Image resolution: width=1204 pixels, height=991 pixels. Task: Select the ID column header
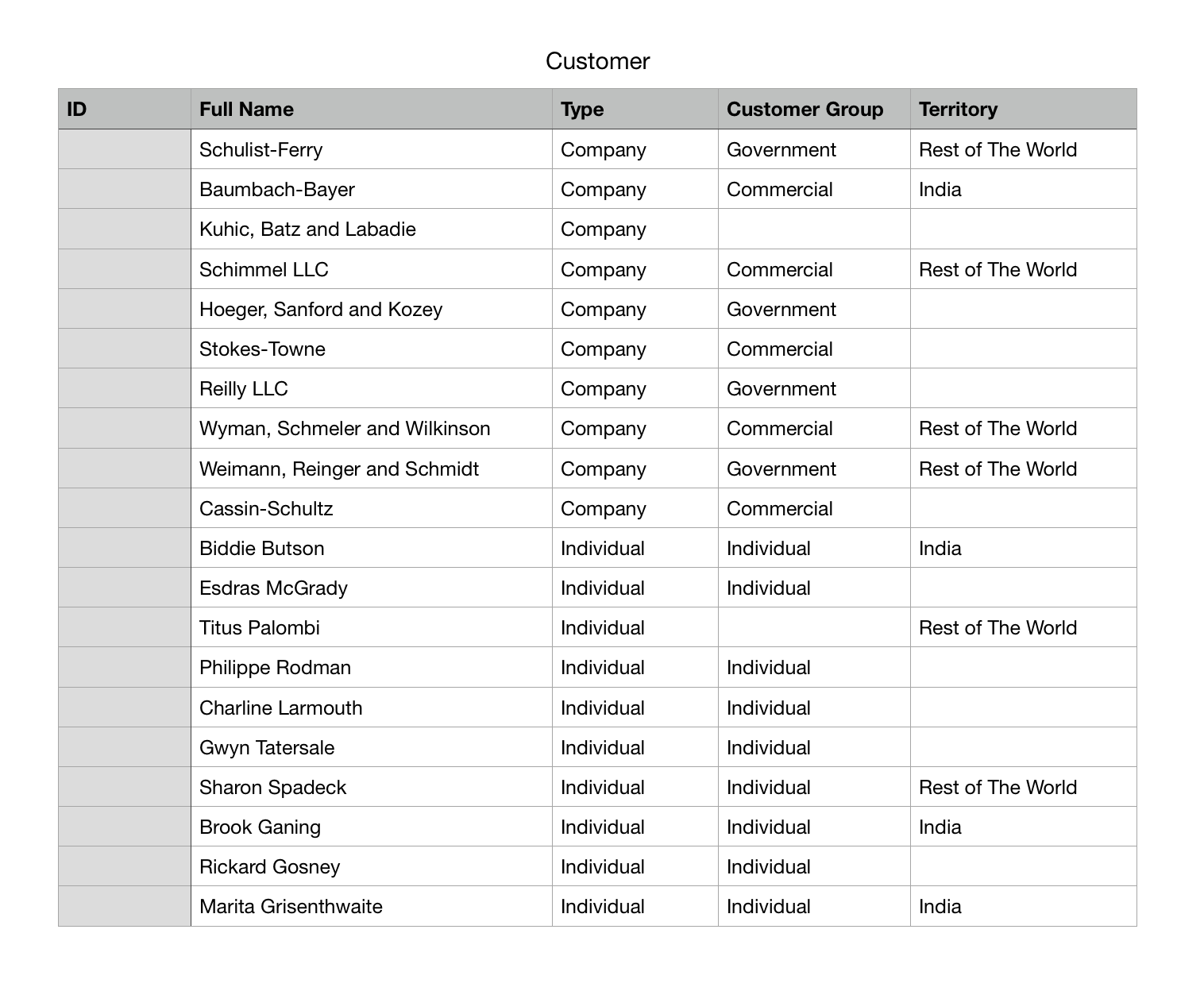click(x=124, y=110)
